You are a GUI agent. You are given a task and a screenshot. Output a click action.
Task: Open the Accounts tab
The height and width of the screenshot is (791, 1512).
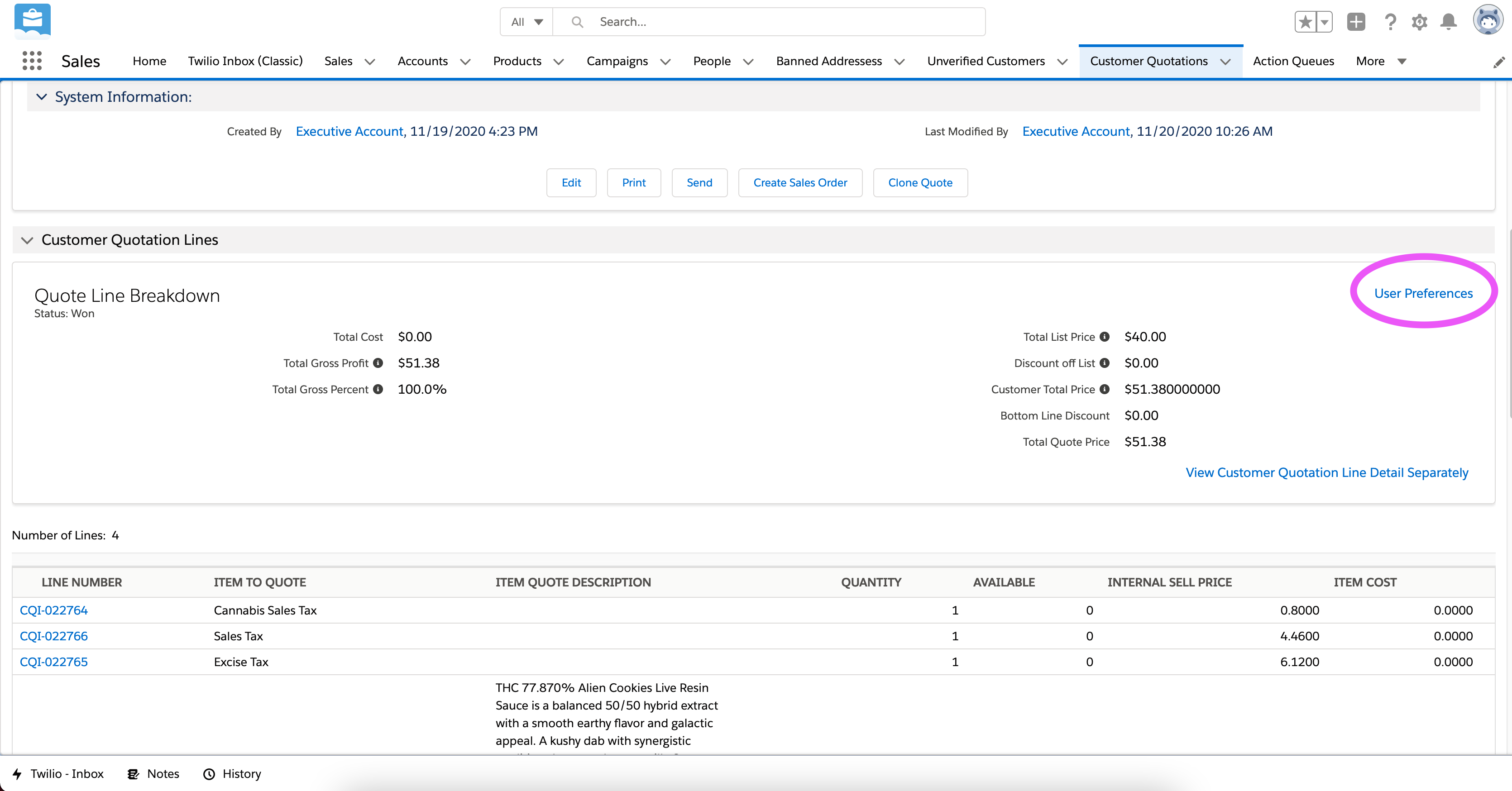(x=423, y=61)
